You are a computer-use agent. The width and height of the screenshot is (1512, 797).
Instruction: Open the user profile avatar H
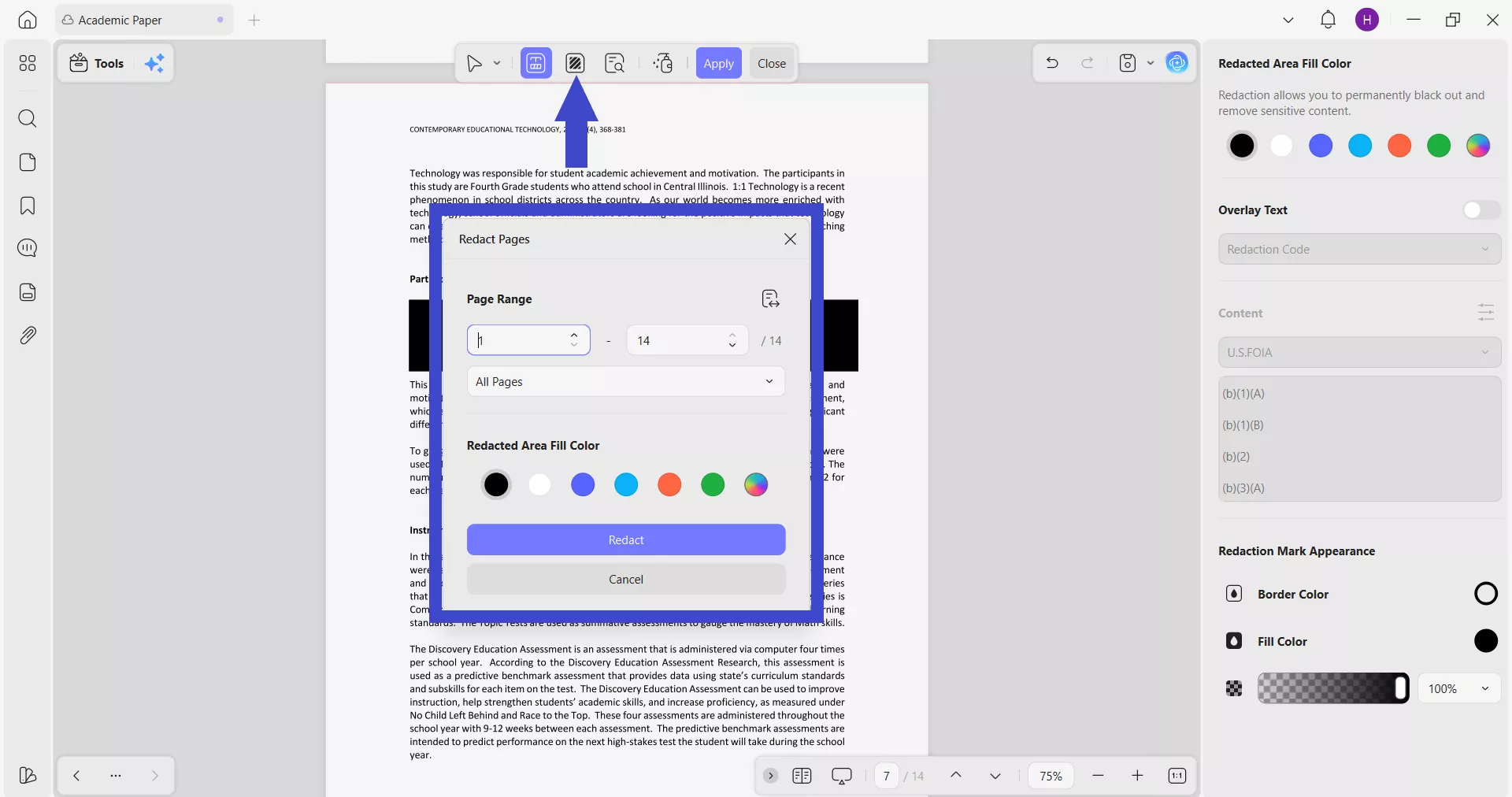coord(1367,20)
